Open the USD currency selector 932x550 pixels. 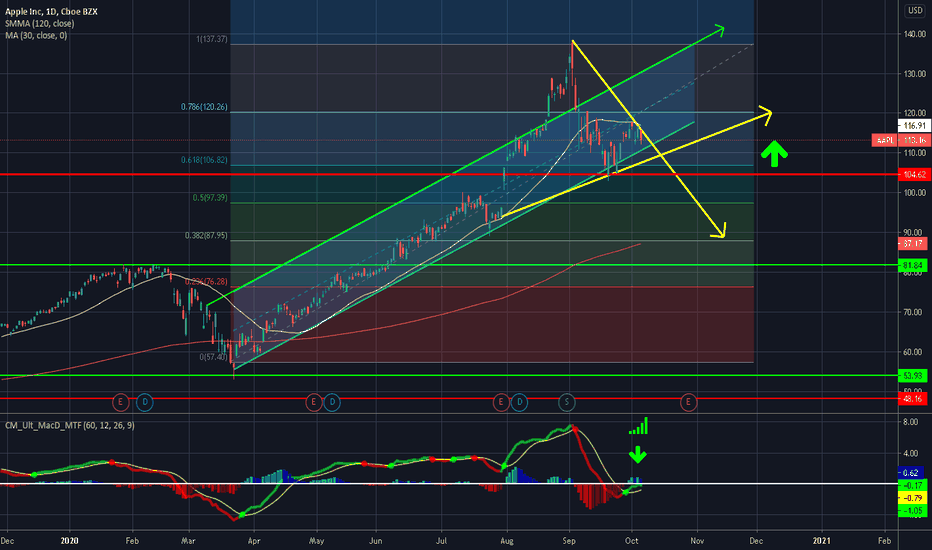click(x=915, y=10)
